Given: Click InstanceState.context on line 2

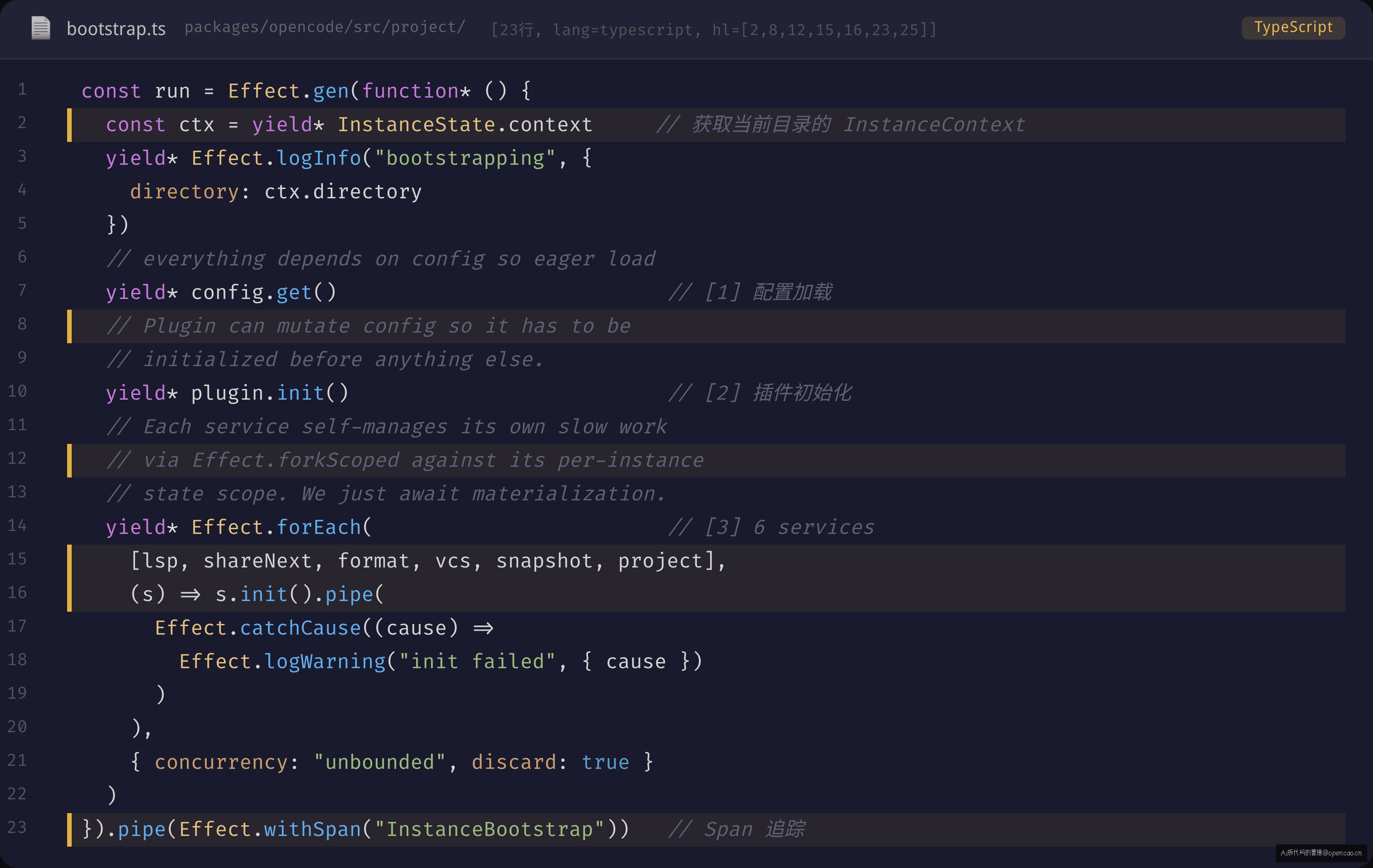Looking at the screenshot, I should coord(465,125).
